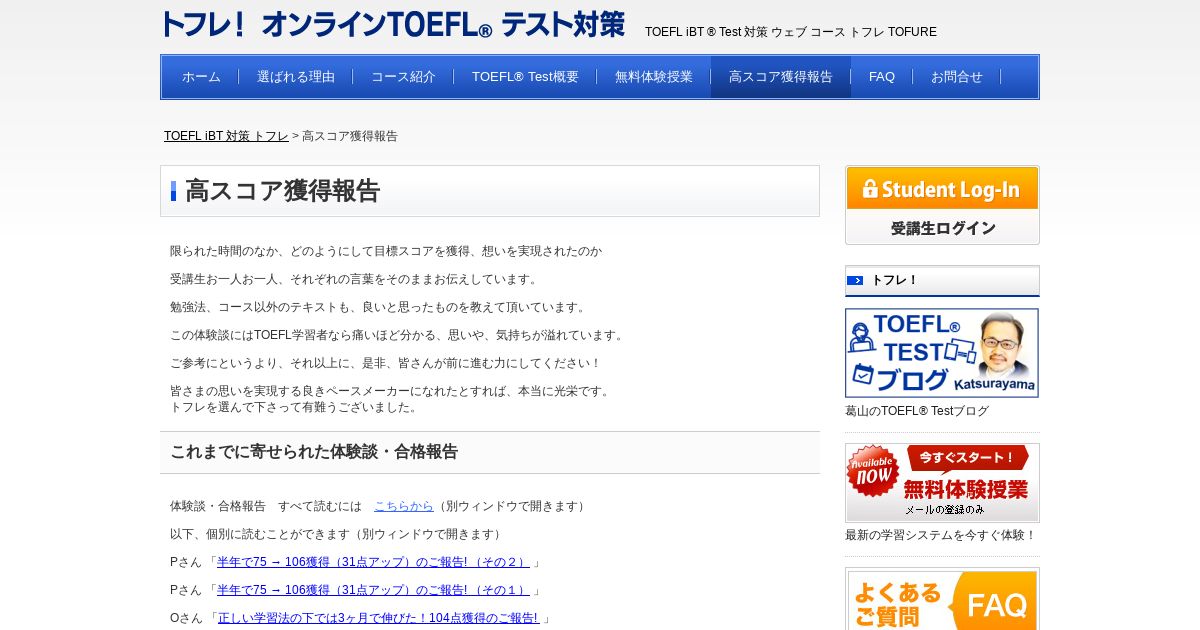The image size is (1200, 630).
Task: Click the 最新の学習システムを今すぐ体験！ caption text
Action: click(941, 535)
